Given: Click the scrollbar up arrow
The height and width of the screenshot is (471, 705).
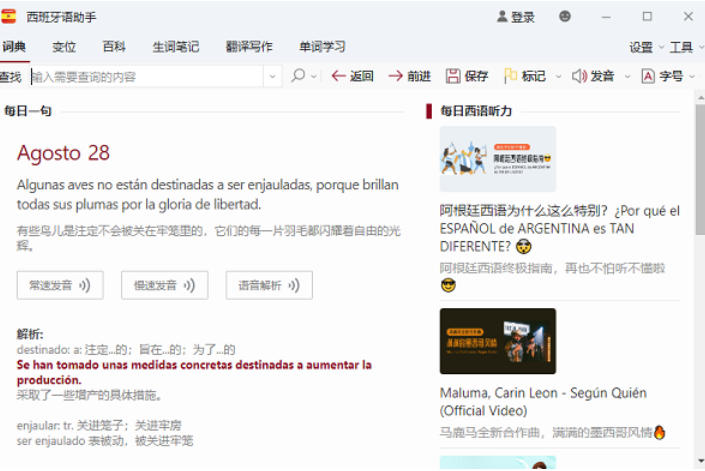Looking at the screenshot, I should point(700,98).
